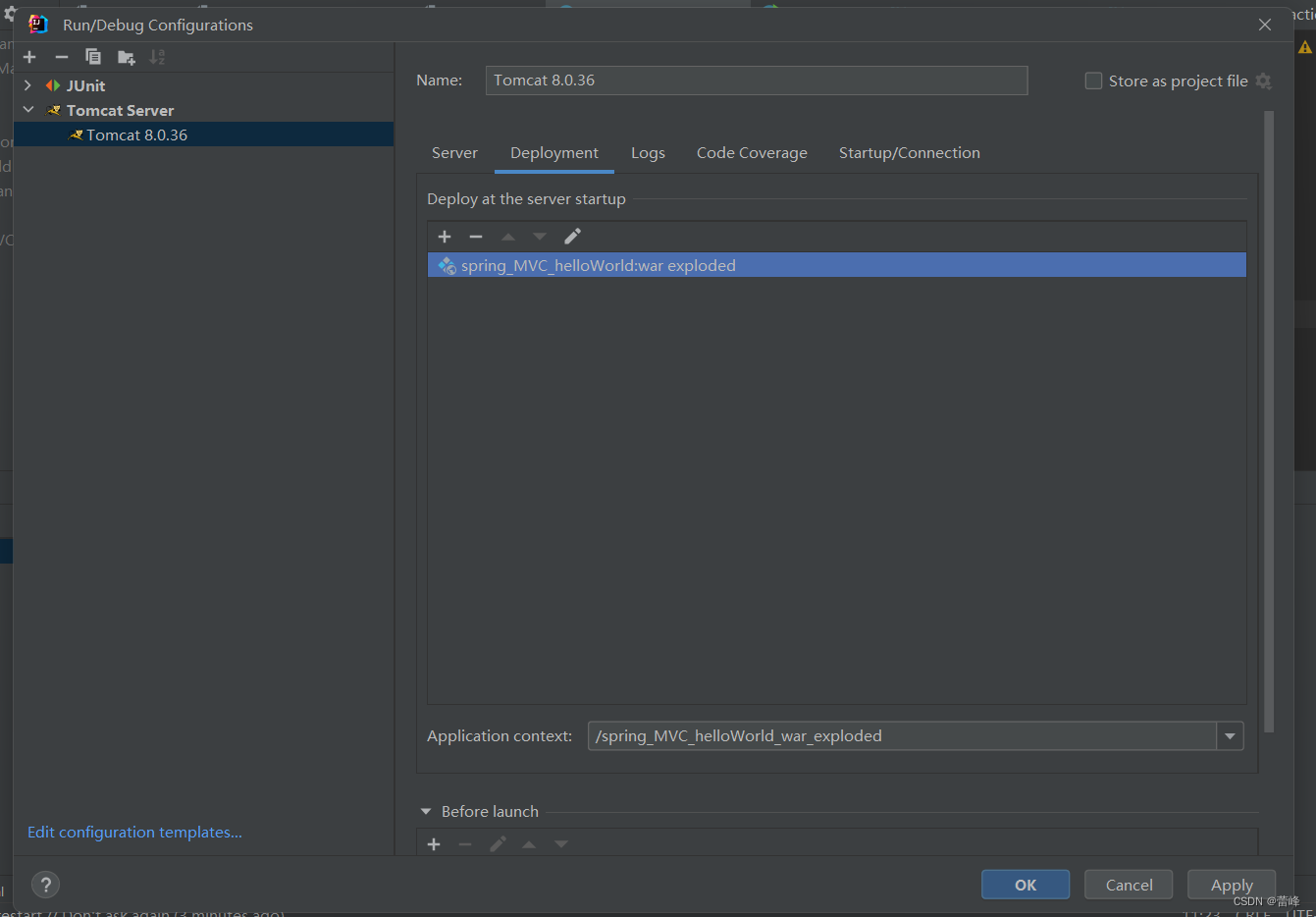The width and height of the screenshot is (1316, 917).
Task: Remove selected configuration with minus icon
Action: click(62, 57)
